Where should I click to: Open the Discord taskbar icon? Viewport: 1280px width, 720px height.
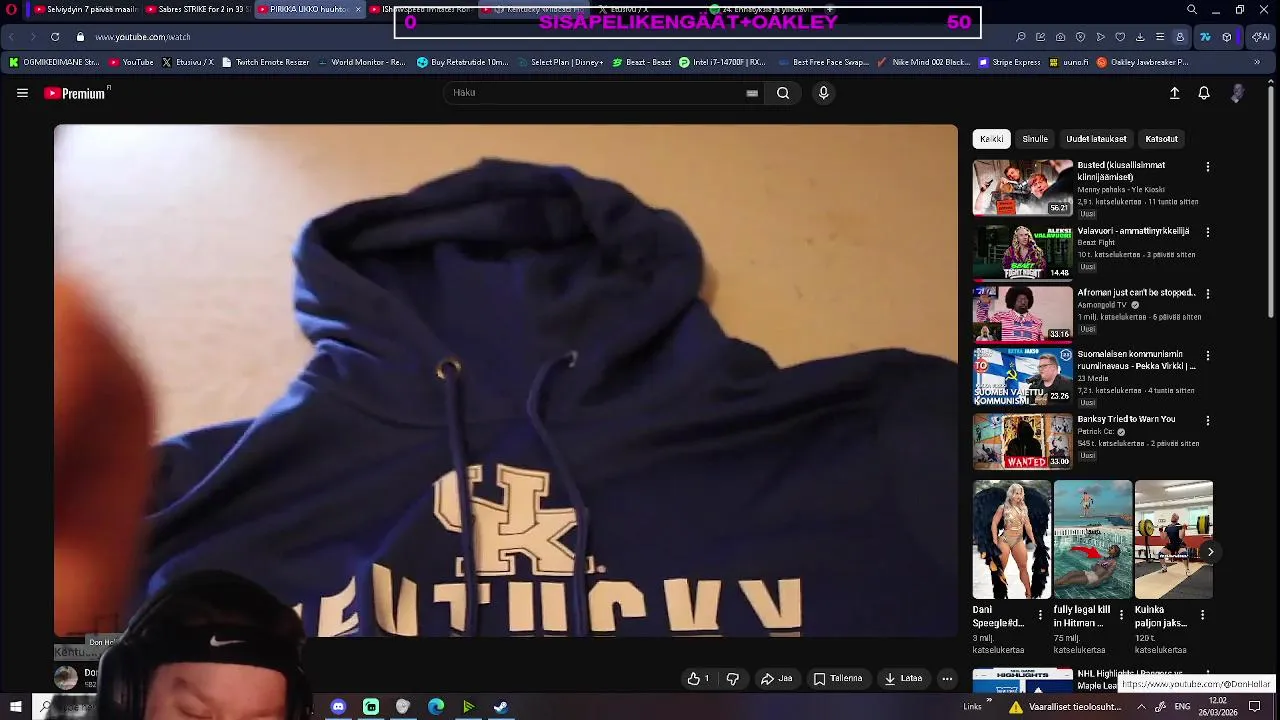[338, 707]
